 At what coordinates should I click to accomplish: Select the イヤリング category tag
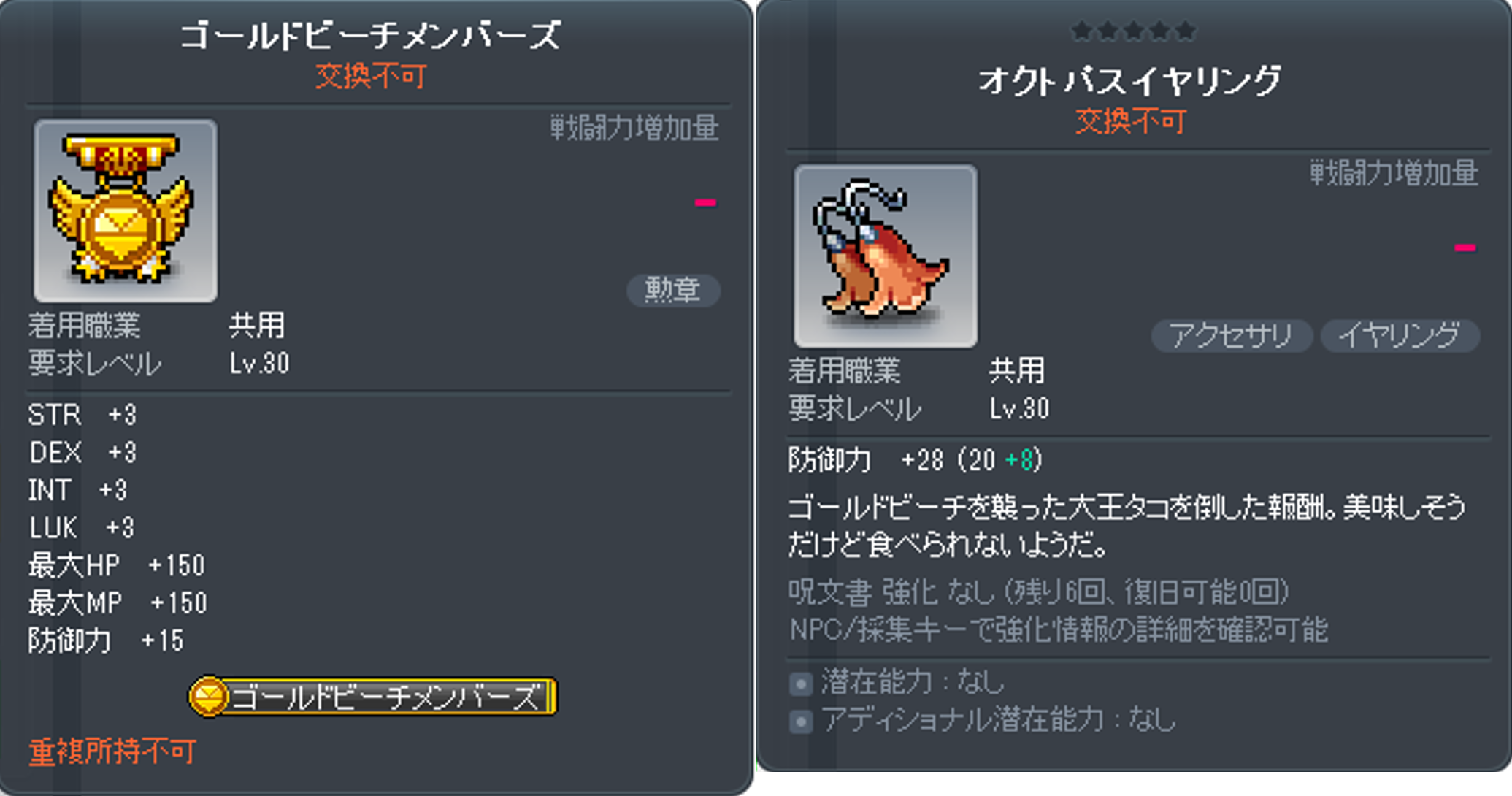coord(1400,335)
